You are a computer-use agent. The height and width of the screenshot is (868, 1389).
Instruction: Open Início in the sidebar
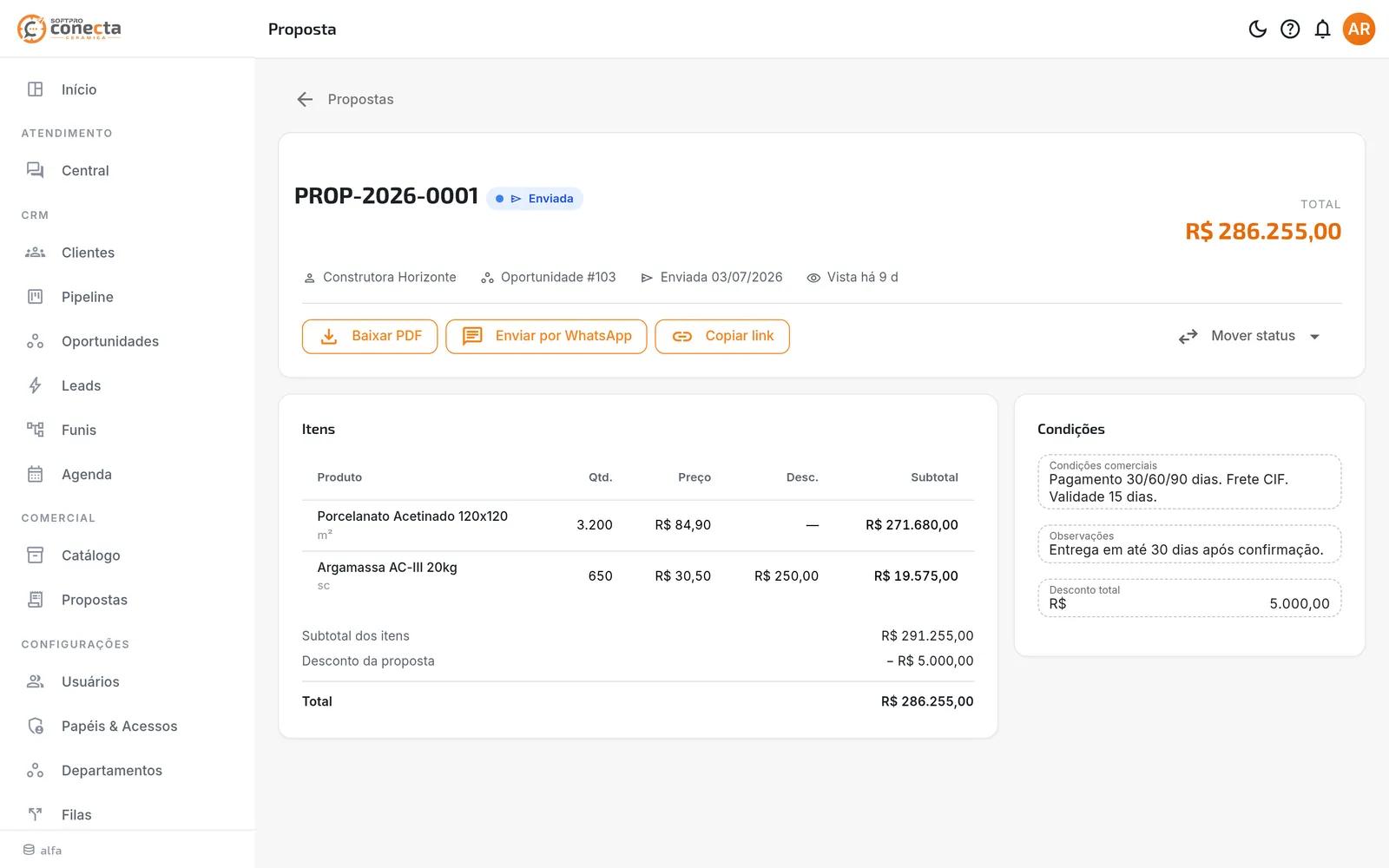coord(128,89)
